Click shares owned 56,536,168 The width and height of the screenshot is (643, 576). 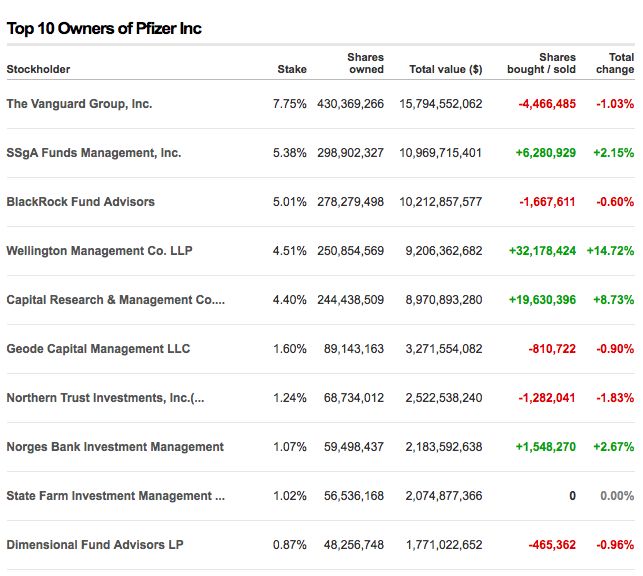coord(354,496)
